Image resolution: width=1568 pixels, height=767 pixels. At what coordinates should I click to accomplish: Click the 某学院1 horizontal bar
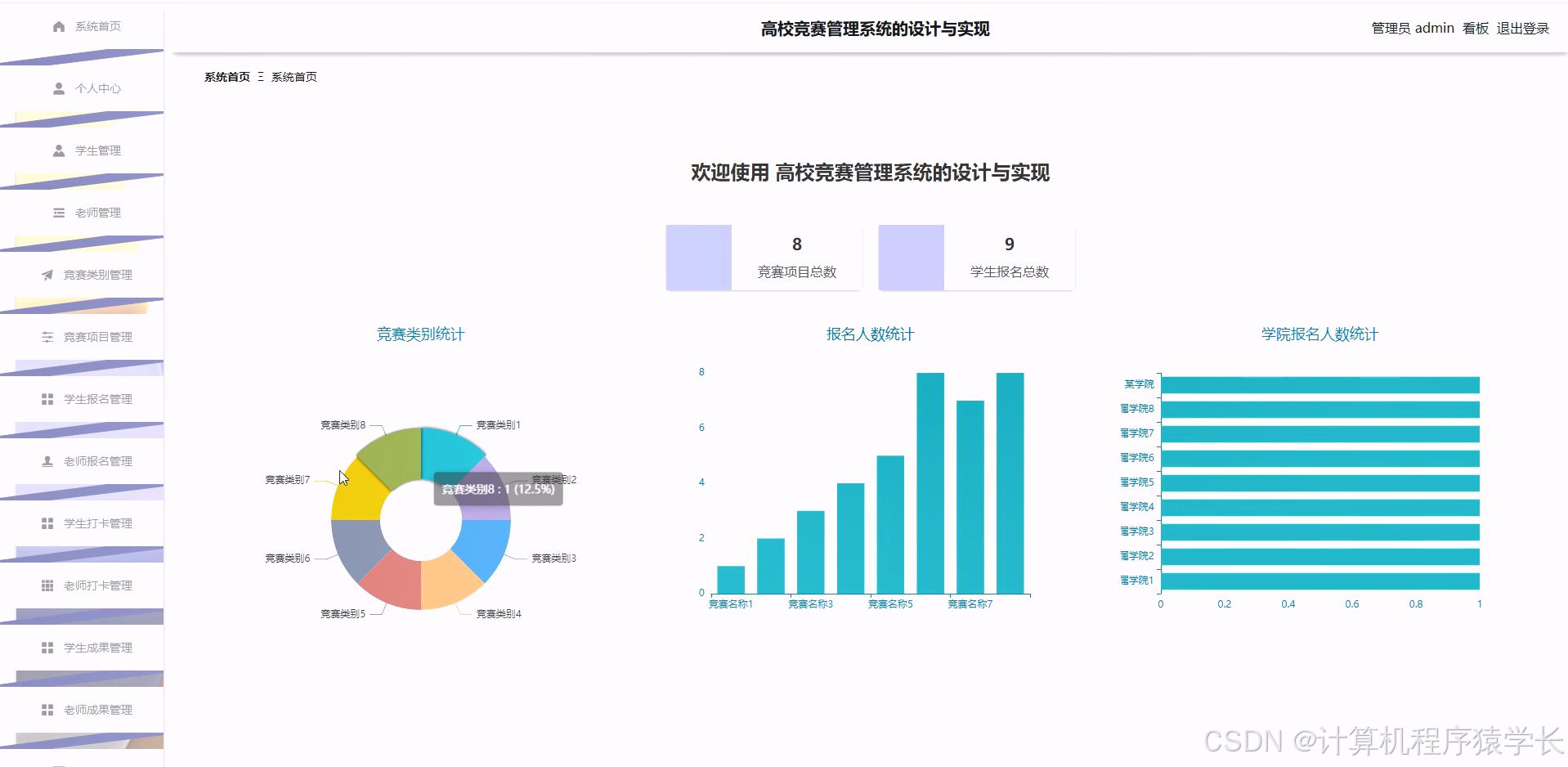pos(1320,581)
